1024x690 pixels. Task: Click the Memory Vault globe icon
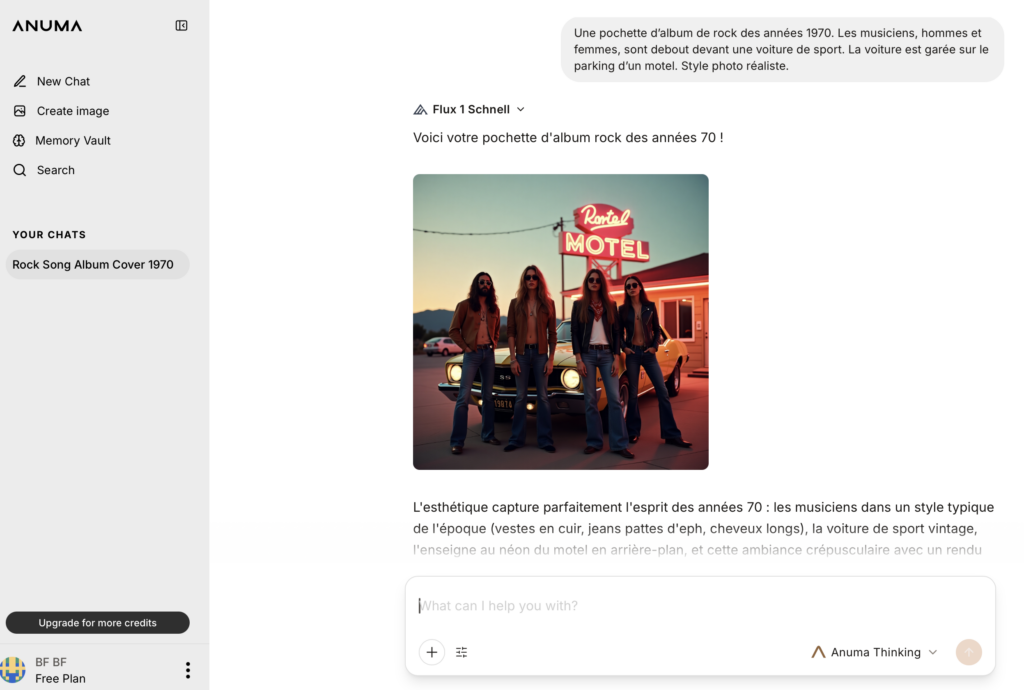pos(19,141)
